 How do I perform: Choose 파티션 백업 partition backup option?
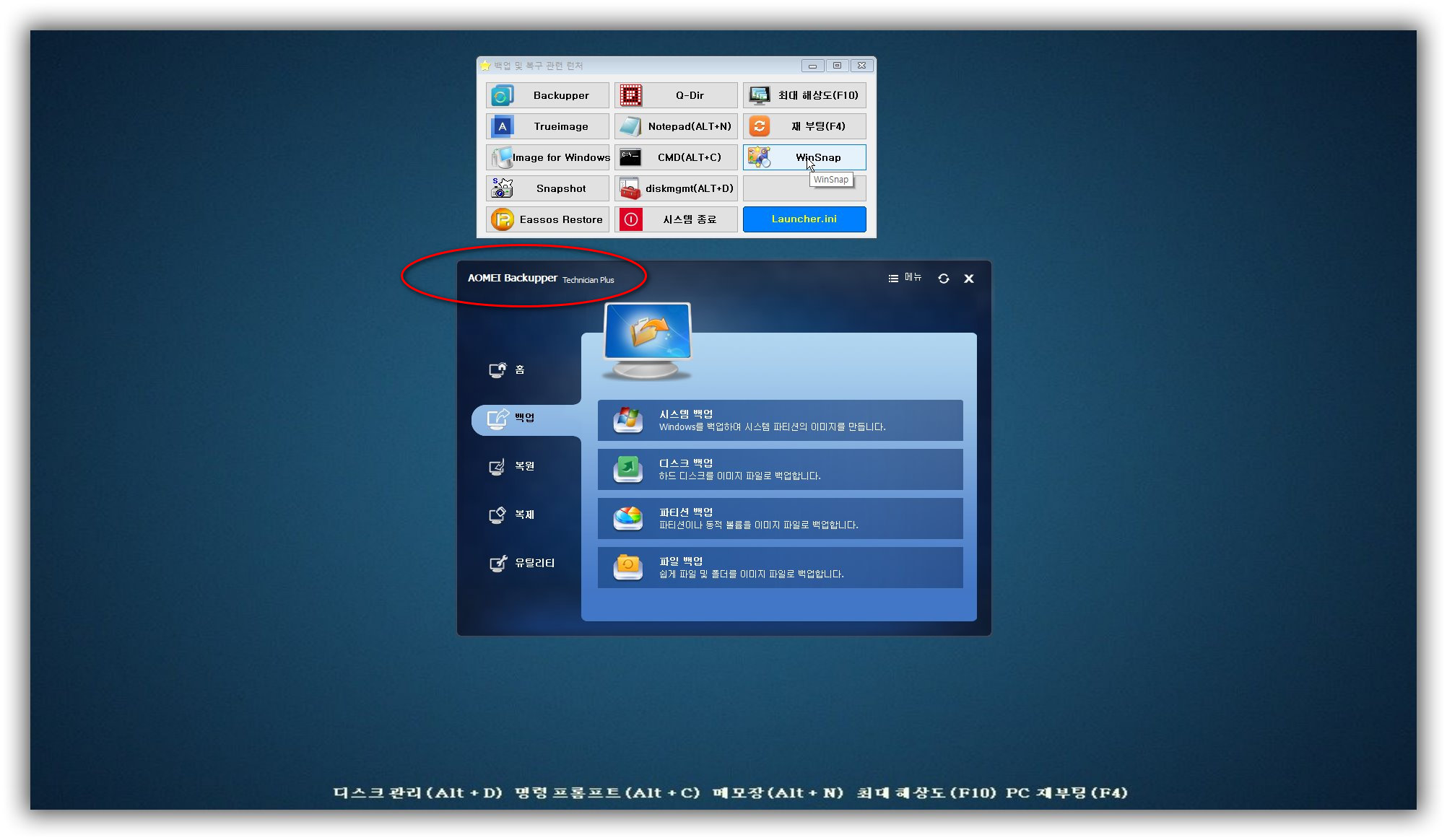(x=780, y=518)
